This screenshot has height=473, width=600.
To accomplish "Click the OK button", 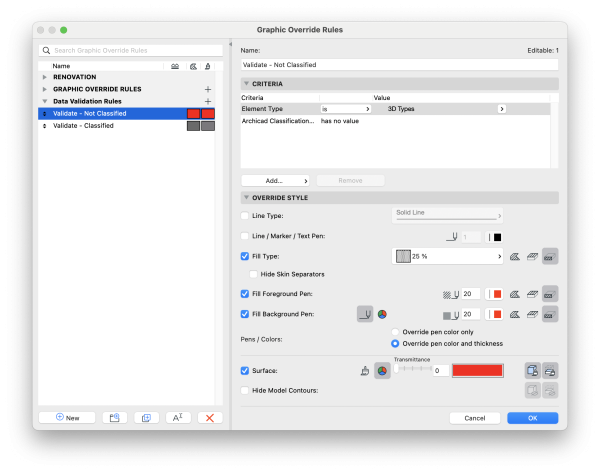I will tap(532, 417).
